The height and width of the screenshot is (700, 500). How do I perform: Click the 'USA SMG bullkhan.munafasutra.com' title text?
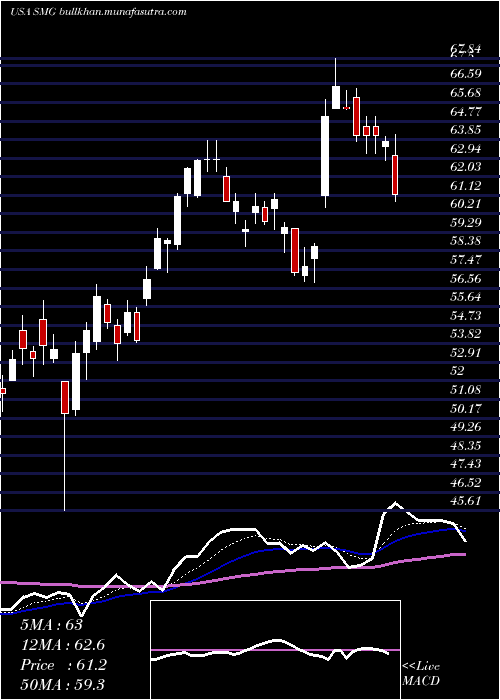pos(98,12)
